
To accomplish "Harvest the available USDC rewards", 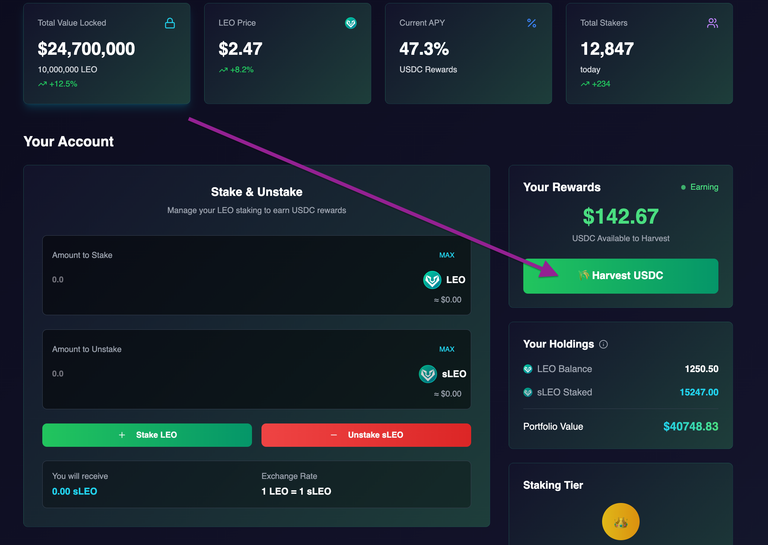I will [621, 276].
